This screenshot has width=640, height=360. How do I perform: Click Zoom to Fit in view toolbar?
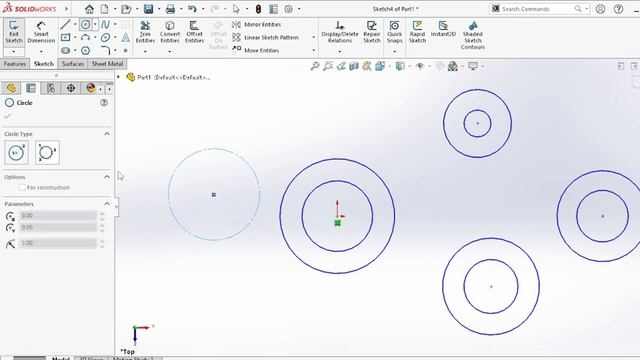(x=315, y=66)
